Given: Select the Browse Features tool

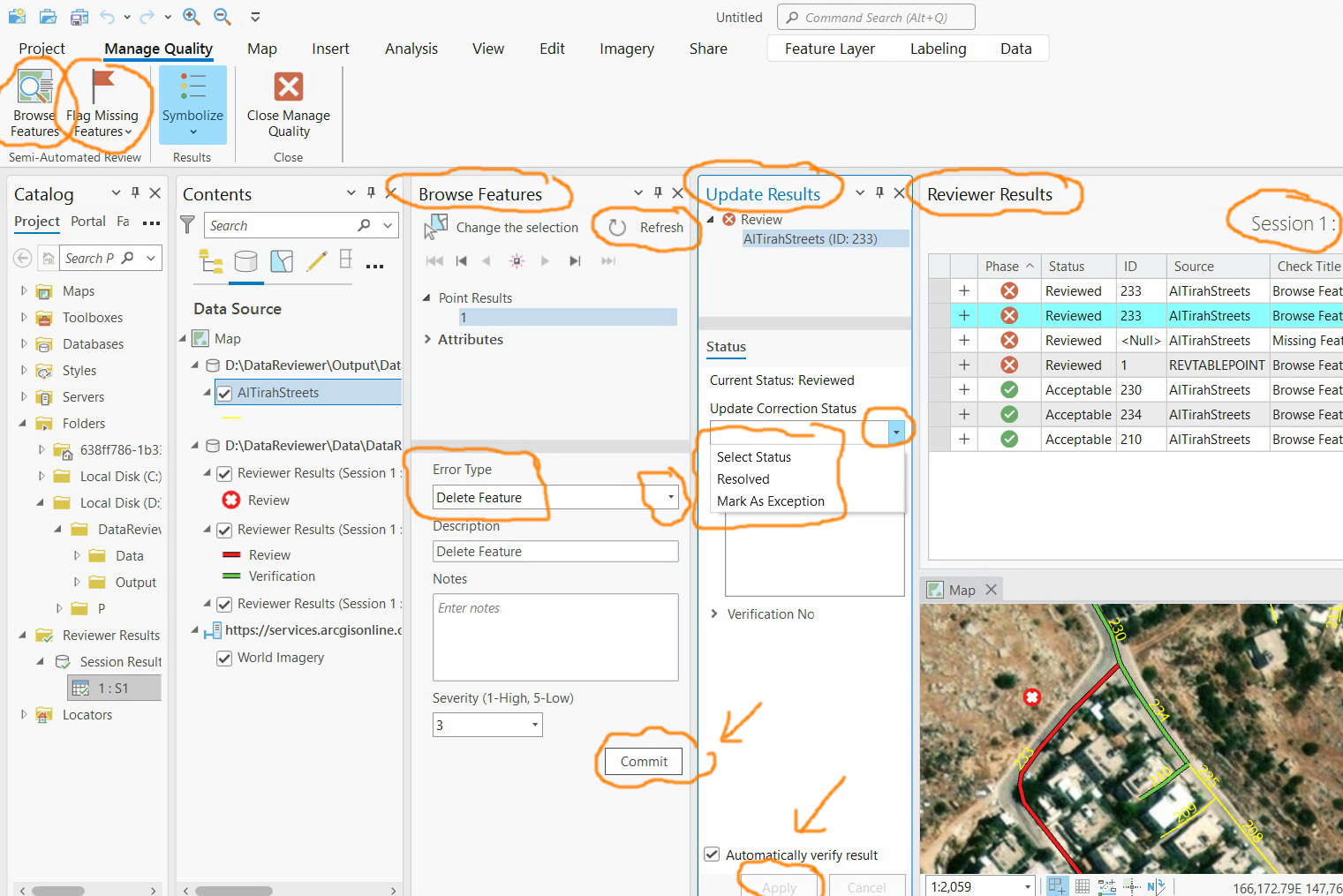Looking at the screenshot, I should coord(34,103).
